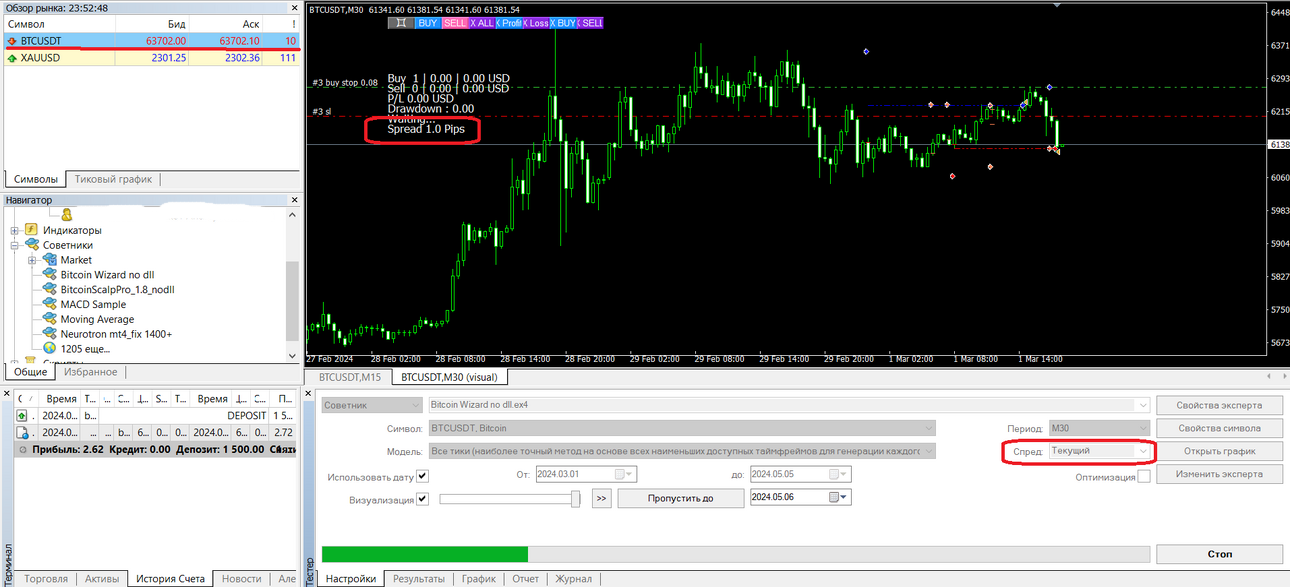Click the Moving Average advisor icon

point(50,319)
